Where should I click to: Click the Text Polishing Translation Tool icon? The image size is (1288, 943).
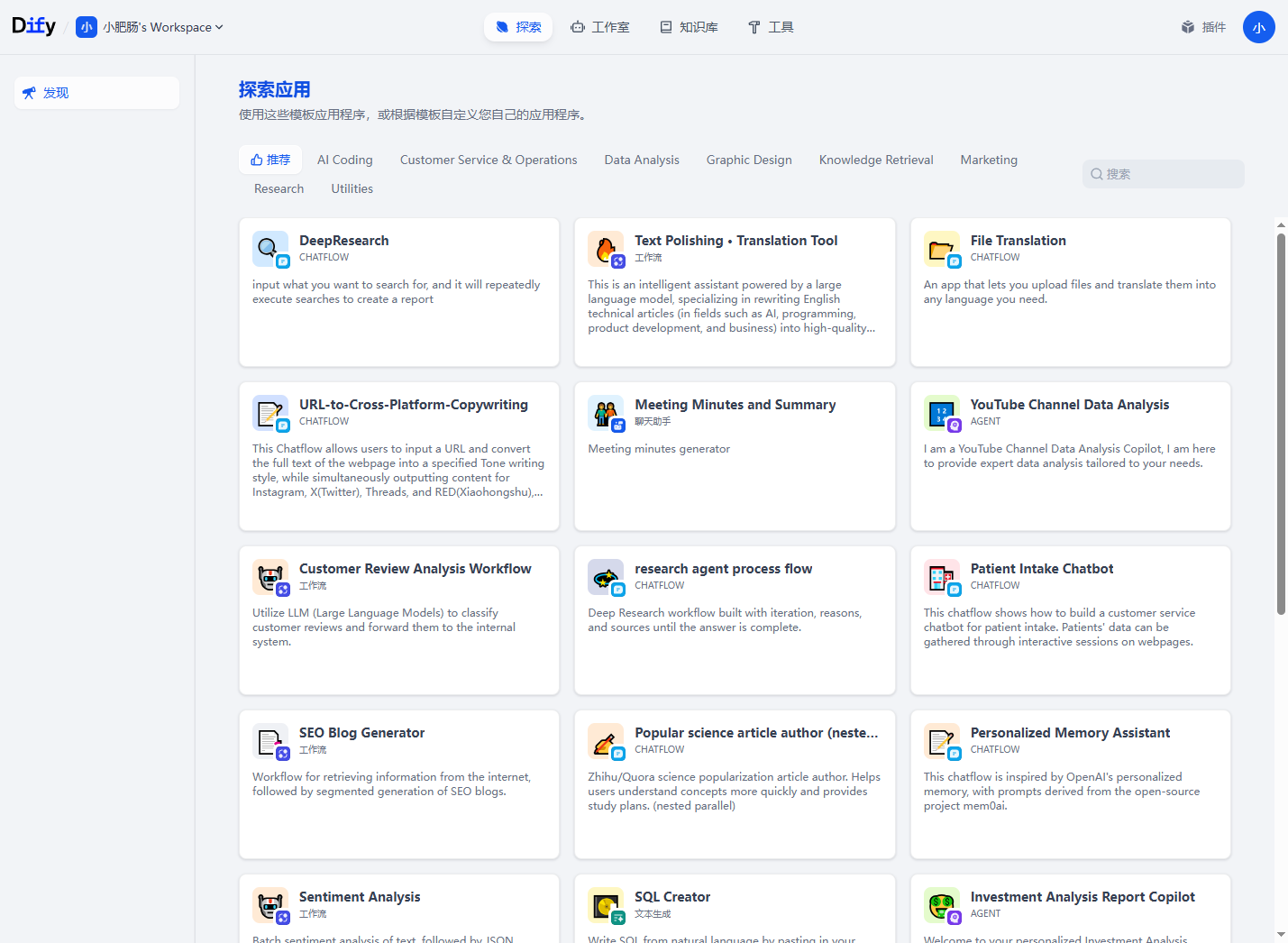point(606,249)
